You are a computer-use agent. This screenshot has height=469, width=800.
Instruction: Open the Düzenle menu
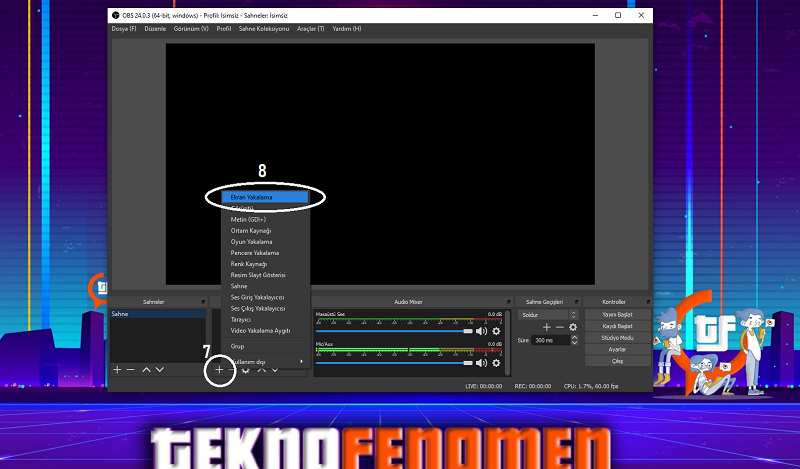pos(155,29)
